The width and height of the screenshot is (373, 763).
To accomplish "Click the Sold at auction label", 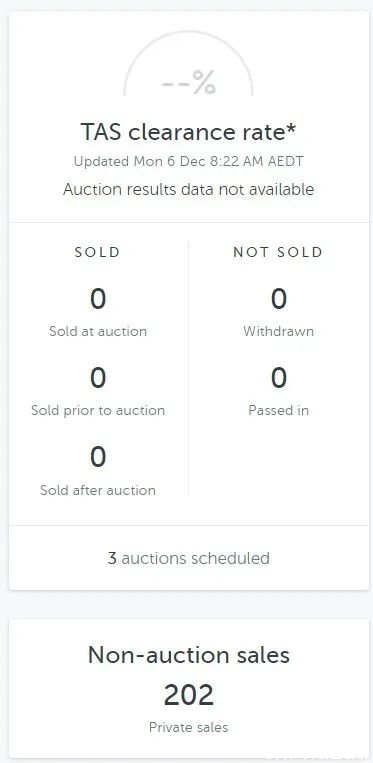I will [98, 331].
